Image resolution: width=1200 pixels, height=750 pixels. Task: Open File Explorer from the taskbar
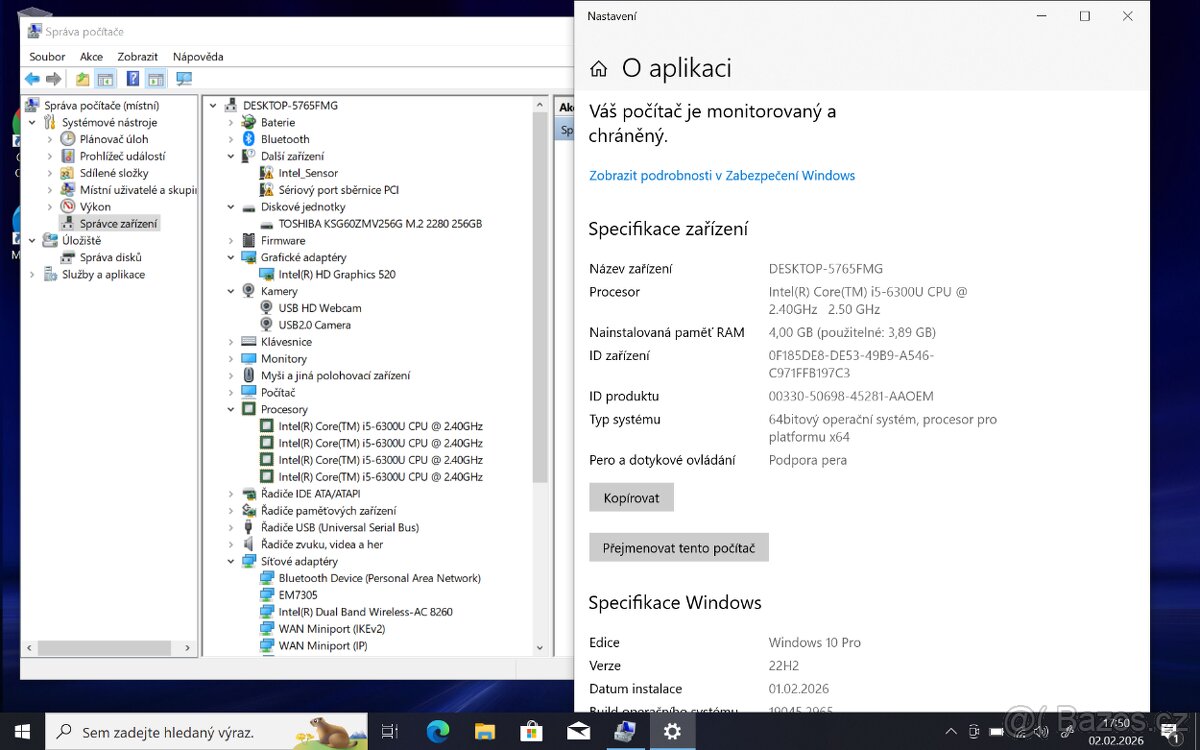[484, 732]
